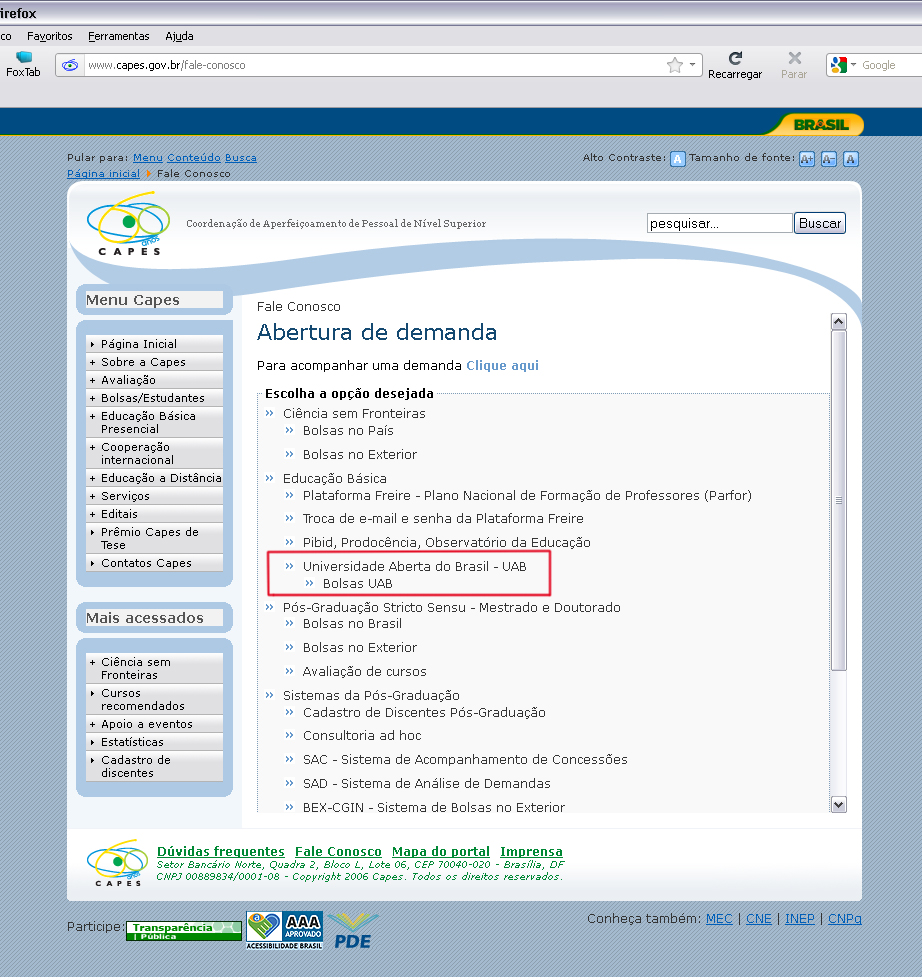Bookmark page with the star icon
The image size is (922, 977).
674,65
